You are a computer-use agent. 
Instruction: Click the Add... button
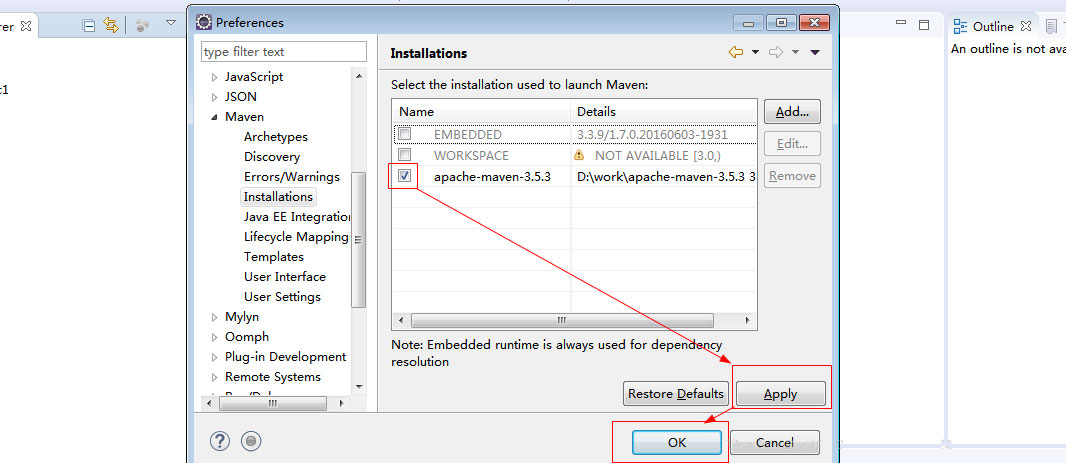click(792, 112)
